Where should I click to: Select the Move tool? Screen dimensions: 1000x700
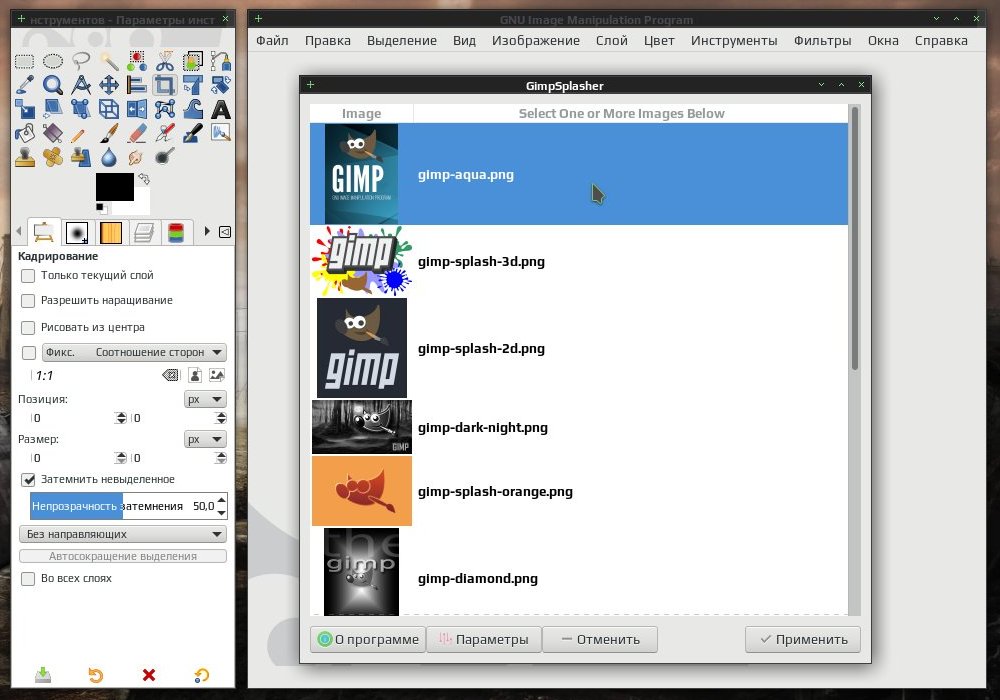pyautogui.click(x=108, y=85)
